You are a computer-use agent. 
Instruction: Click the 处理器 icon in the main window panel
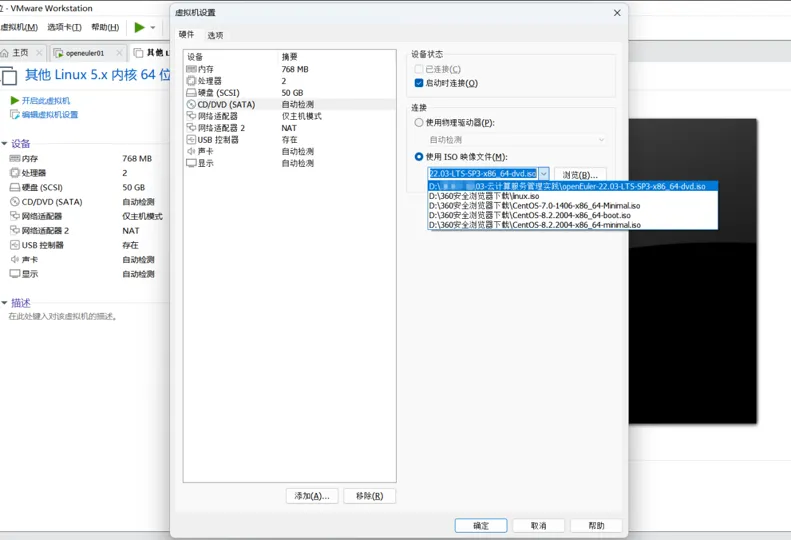[x=15, y=173]
